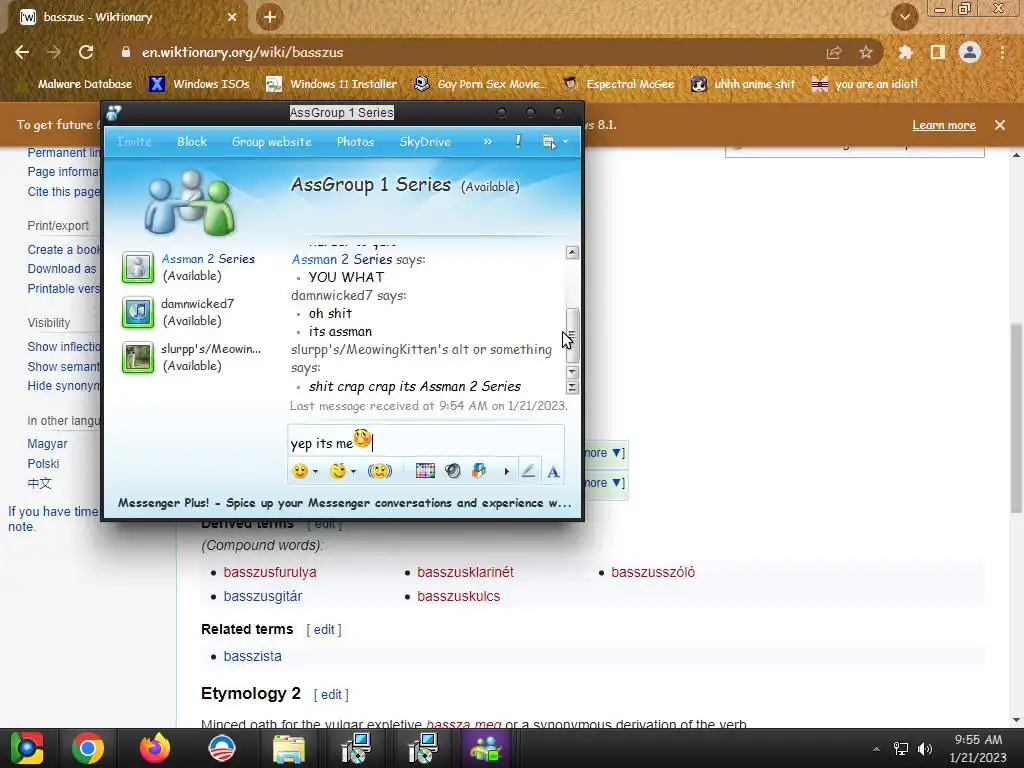Image resolution: width=1024 pixels, height=768 pixels.
Task: Open 'you are an idiot!' bookmark
Action: 864,84
